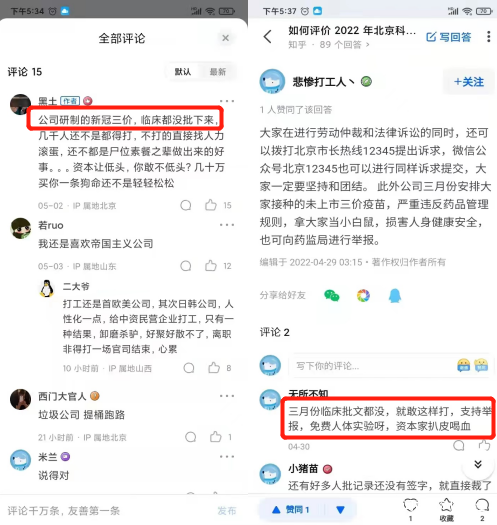Go back using the left arrow
This screenshot has width=497, height=525.
point(267,37)
